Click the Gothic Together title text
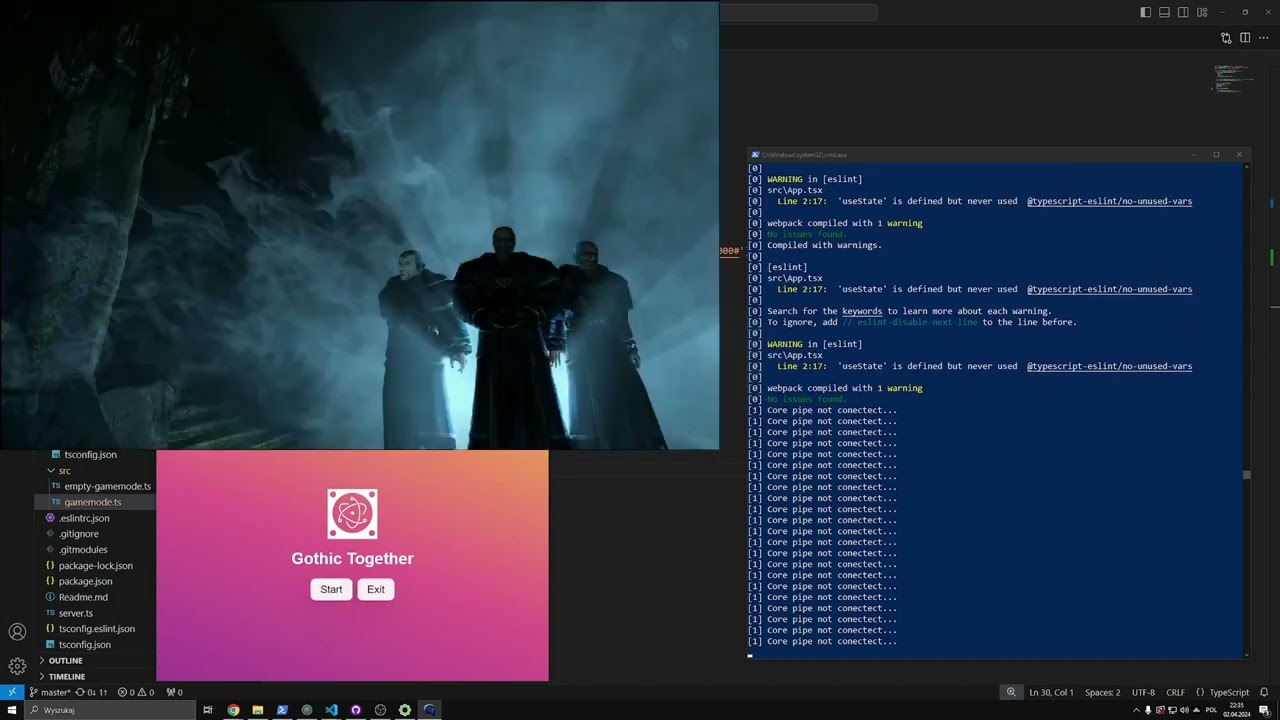The image size is (1280, 720). 352,558
